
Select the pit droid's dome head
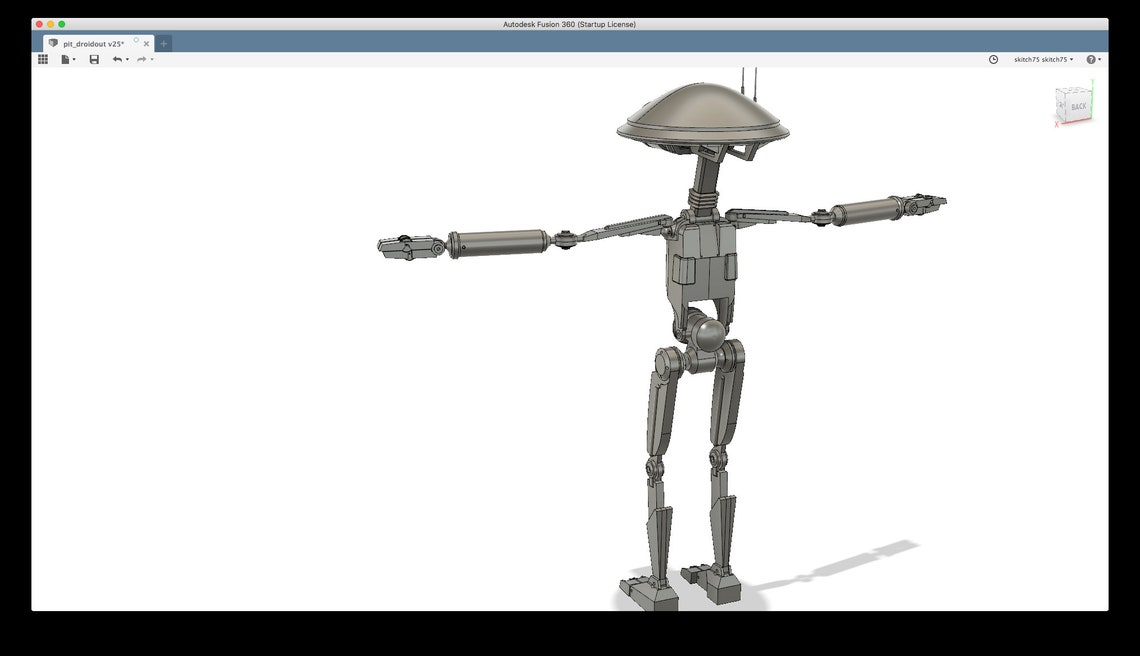point(700,110)
